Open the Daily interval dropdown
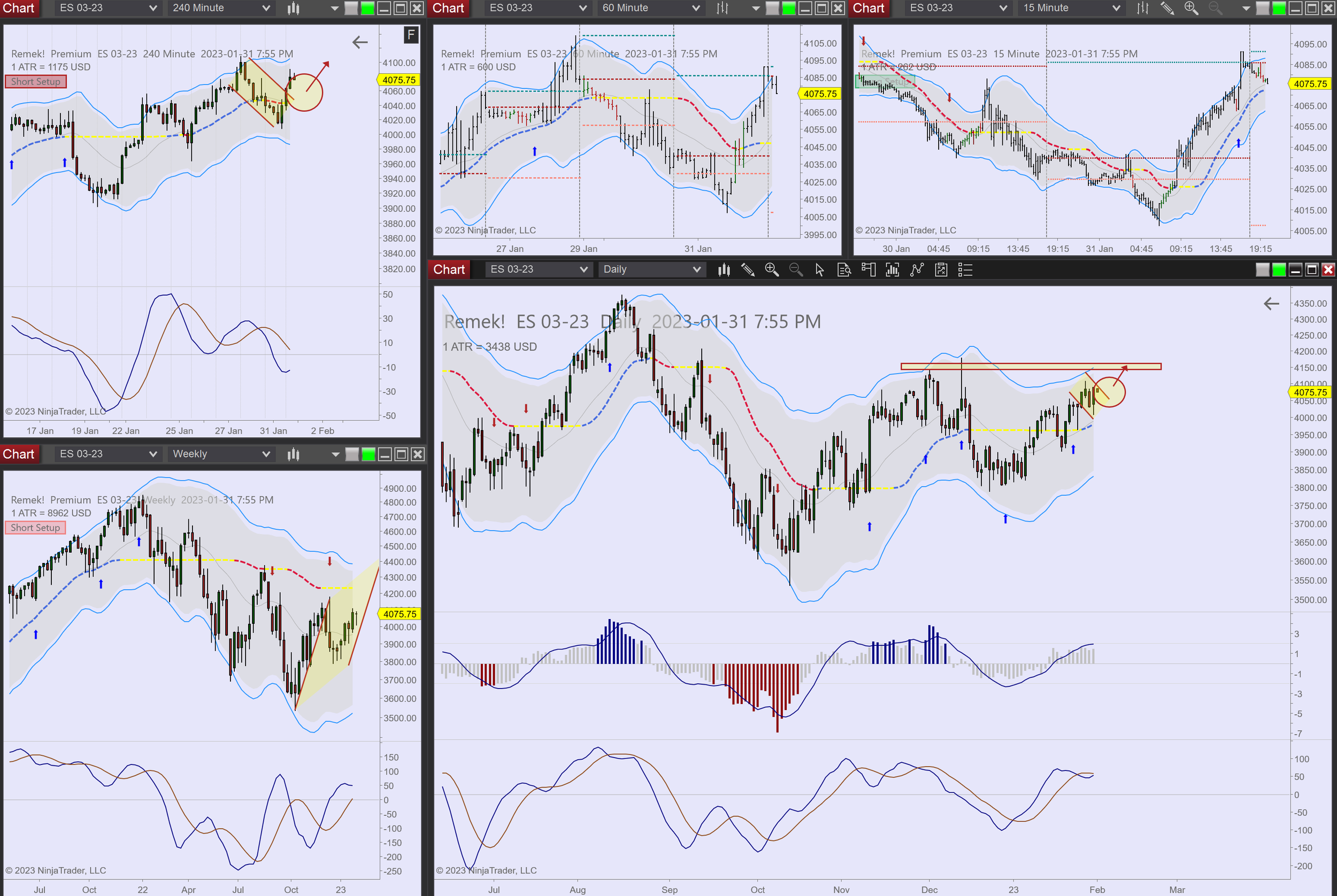Image resolution: width=1337 pixels, height=896 pixels. click(x=651, y=269)
